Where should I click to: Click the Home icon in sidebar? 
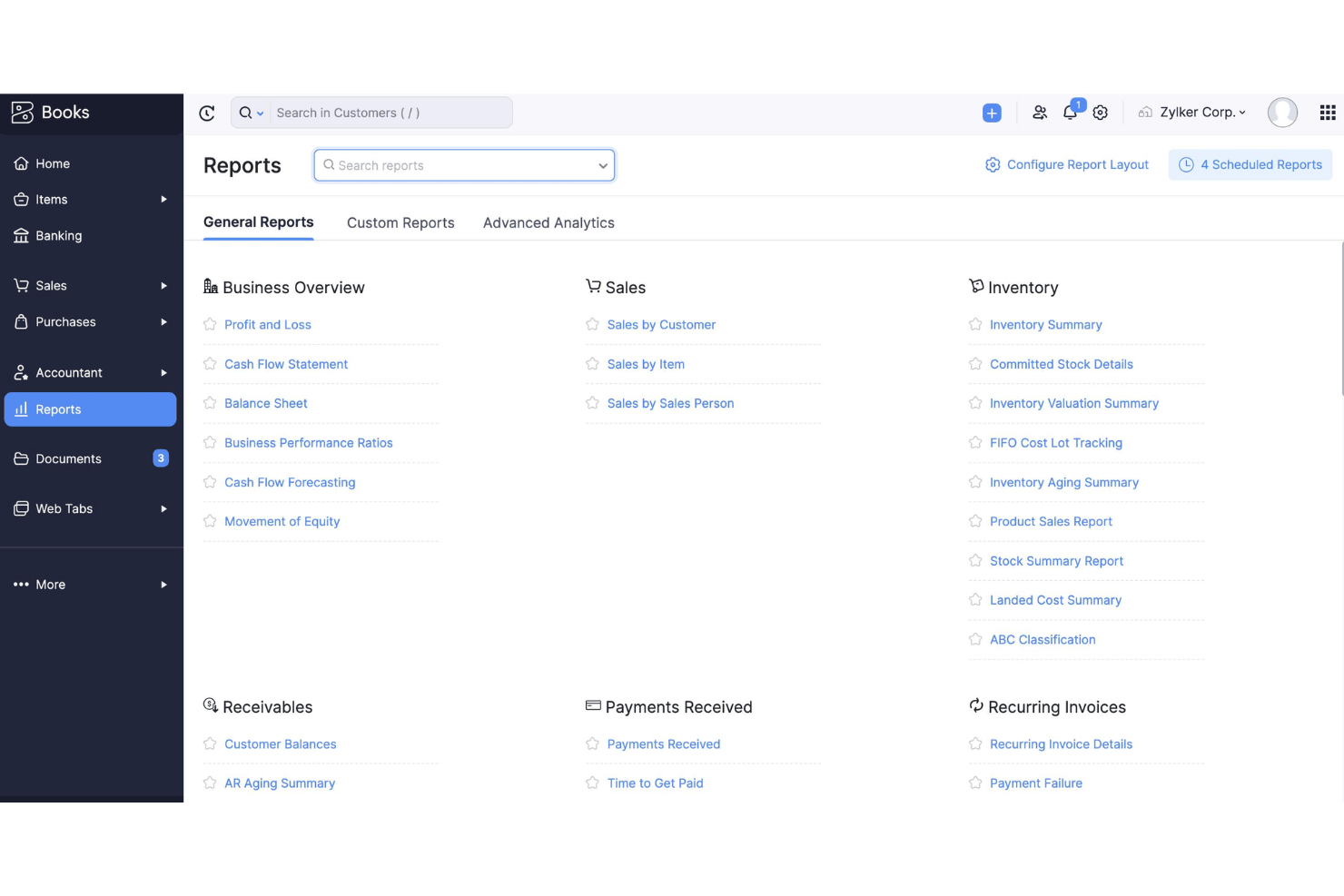(21, 163)
